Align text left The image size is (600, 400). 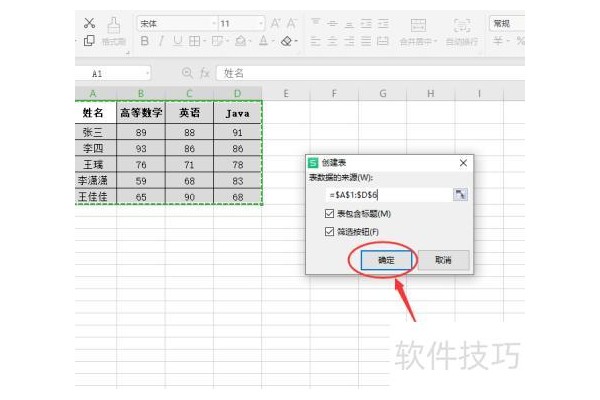click(x=315, y=41)
